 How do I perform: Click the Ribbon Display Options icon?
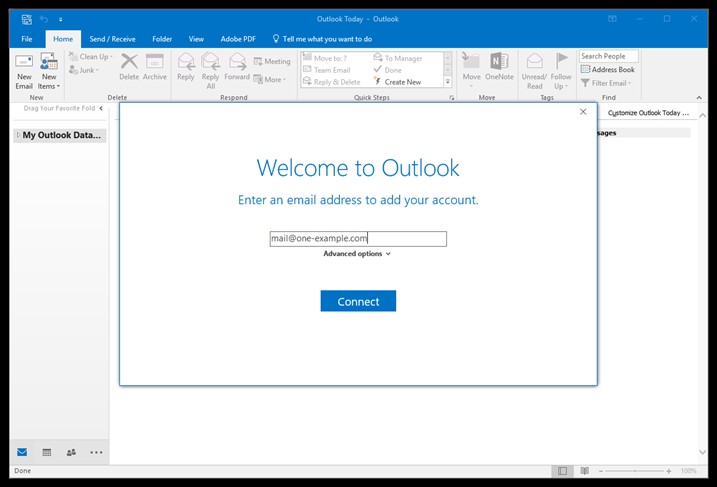(x=612, y=19)
